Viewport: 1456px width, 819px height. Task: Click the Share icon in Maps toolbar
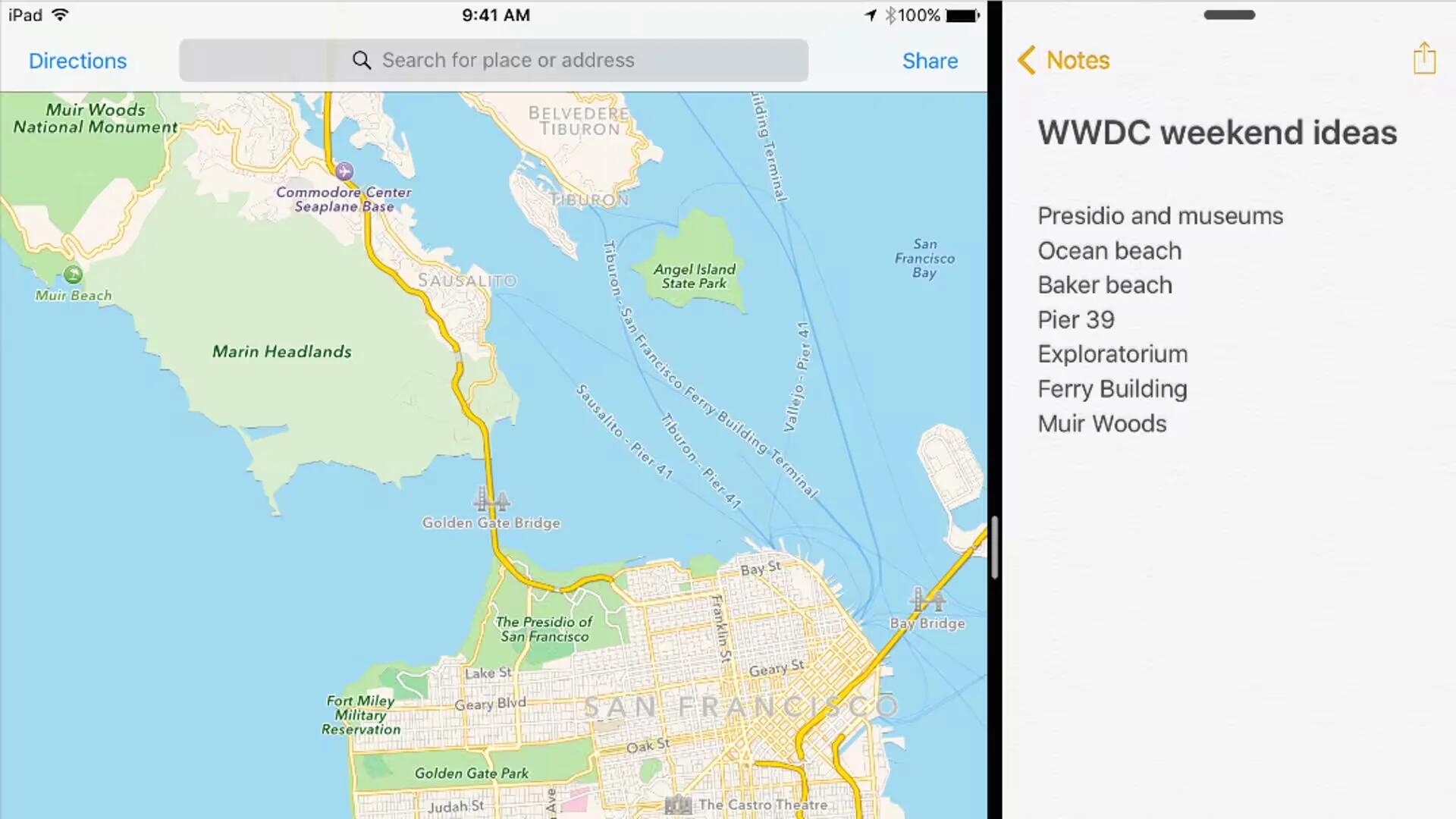(930, 60)
